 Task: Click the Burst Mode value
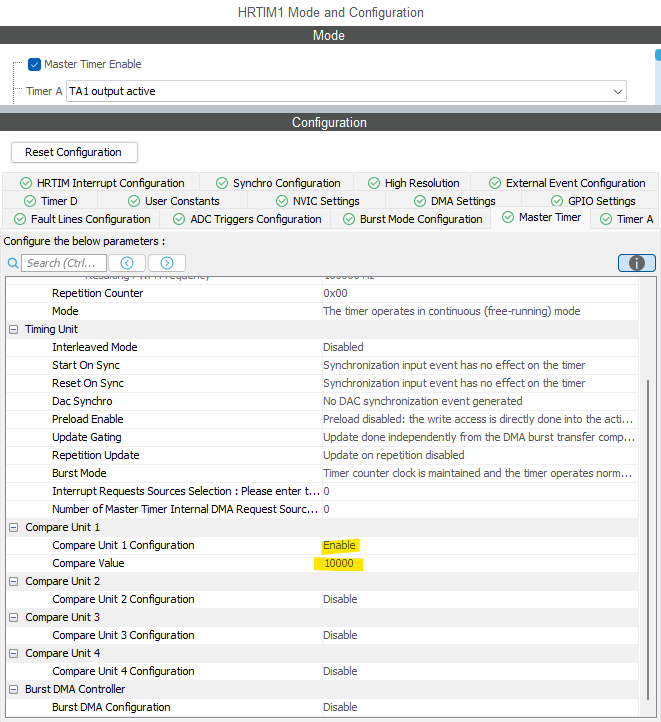tap(477, 473)
